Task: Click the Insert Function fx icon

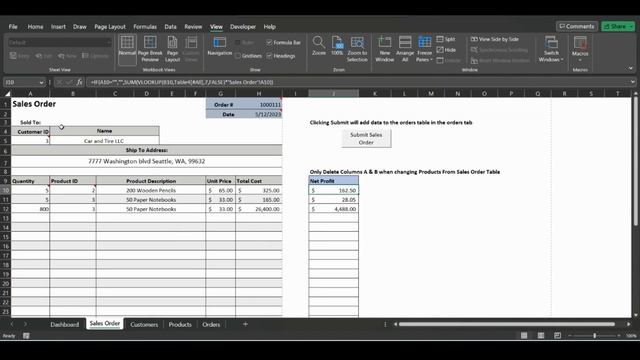Action: (x=80, y=82)
